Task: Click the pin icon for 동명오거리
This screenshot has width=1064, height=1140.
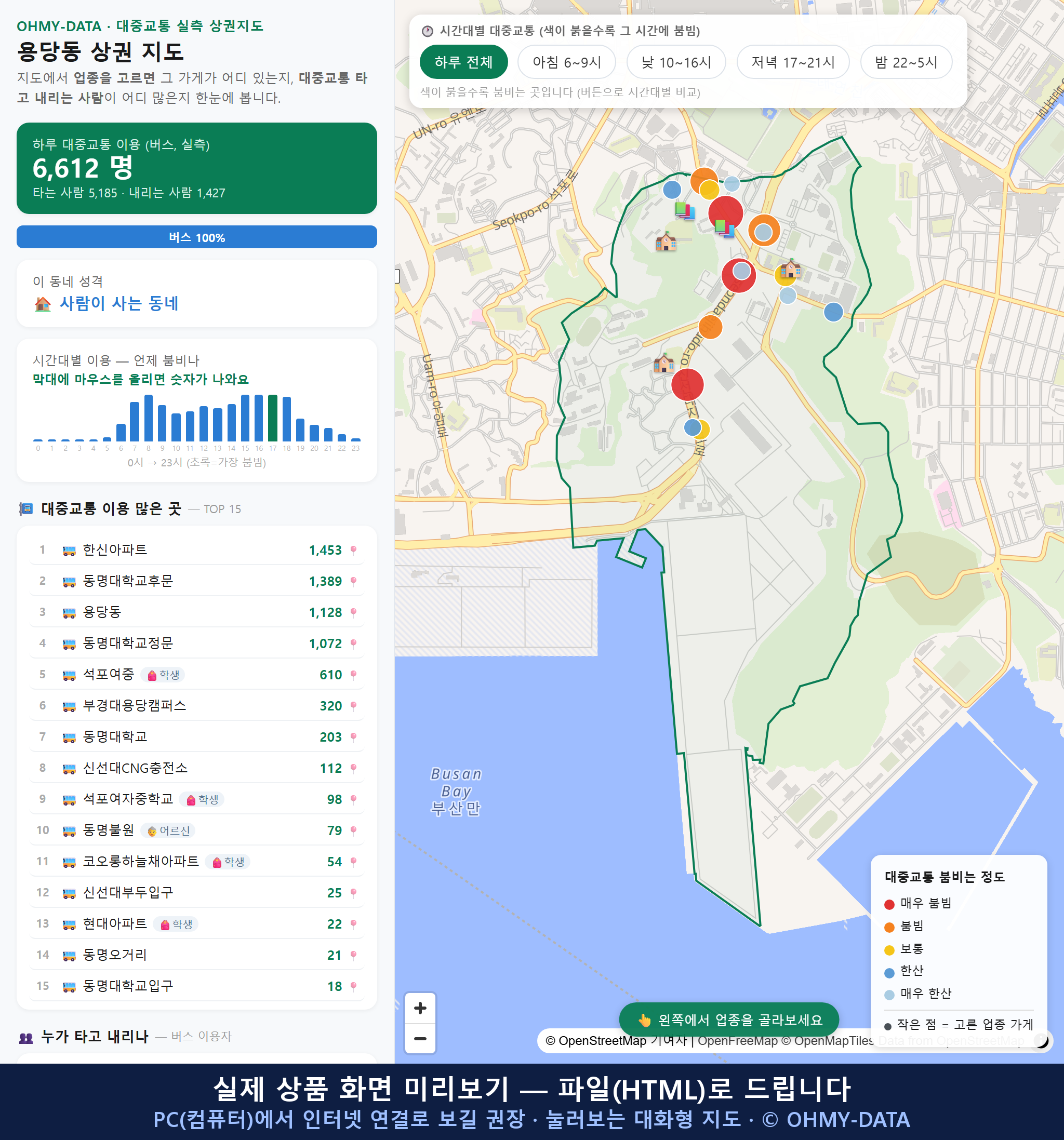Action: (x=353, y=955)
